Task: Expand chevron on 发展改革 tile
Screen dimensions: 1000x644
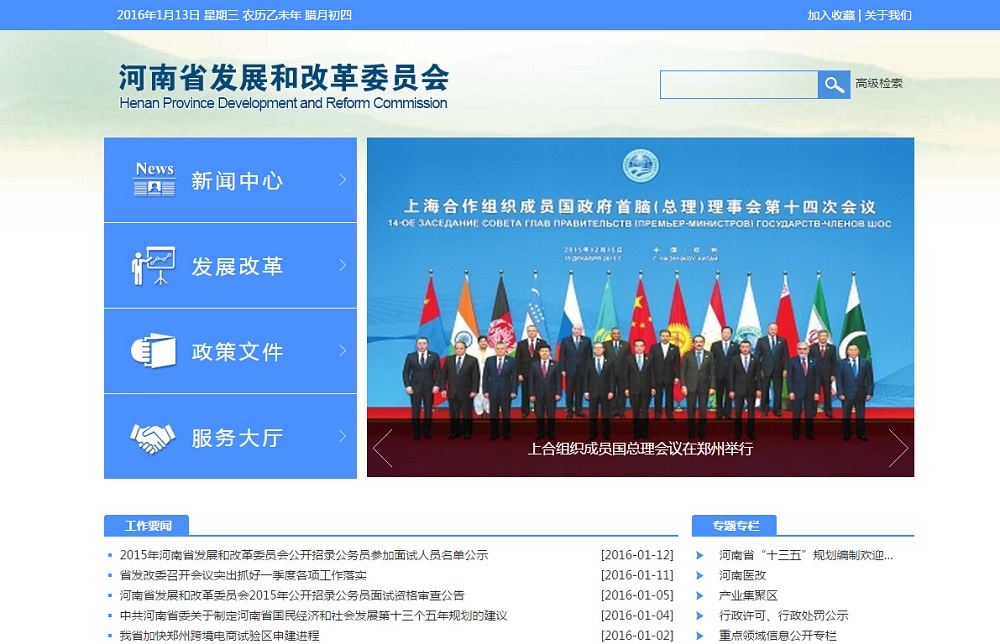Action: pos(342,265)
